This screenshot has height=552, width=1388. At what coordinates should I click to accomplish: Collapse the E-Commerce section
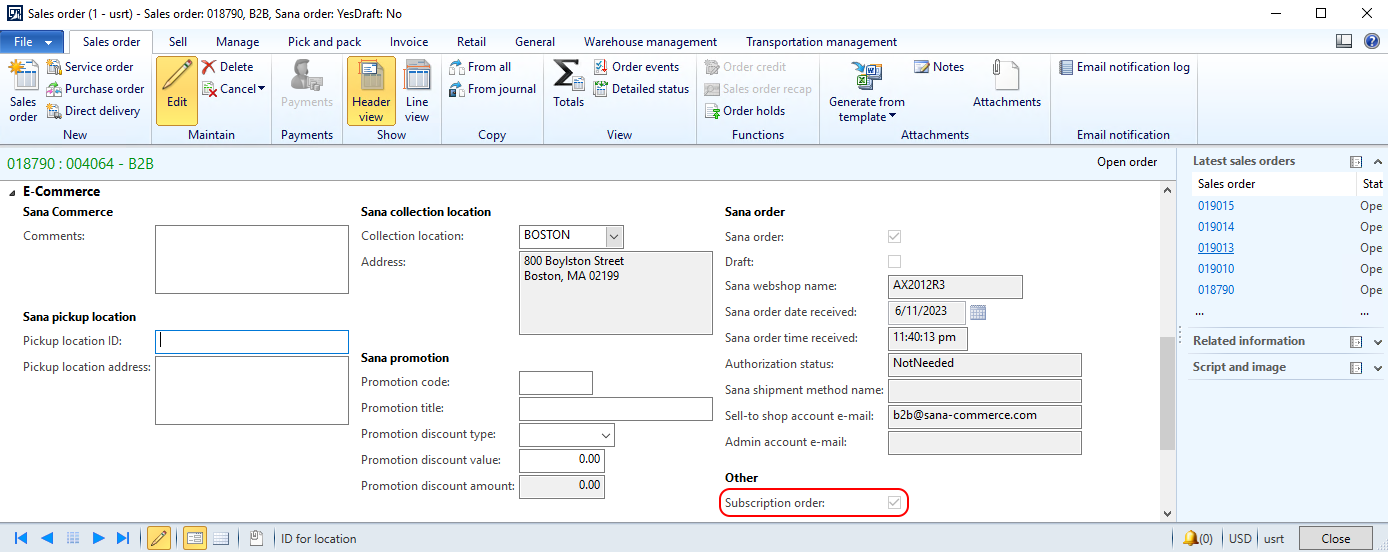click(x=13, y=192)
